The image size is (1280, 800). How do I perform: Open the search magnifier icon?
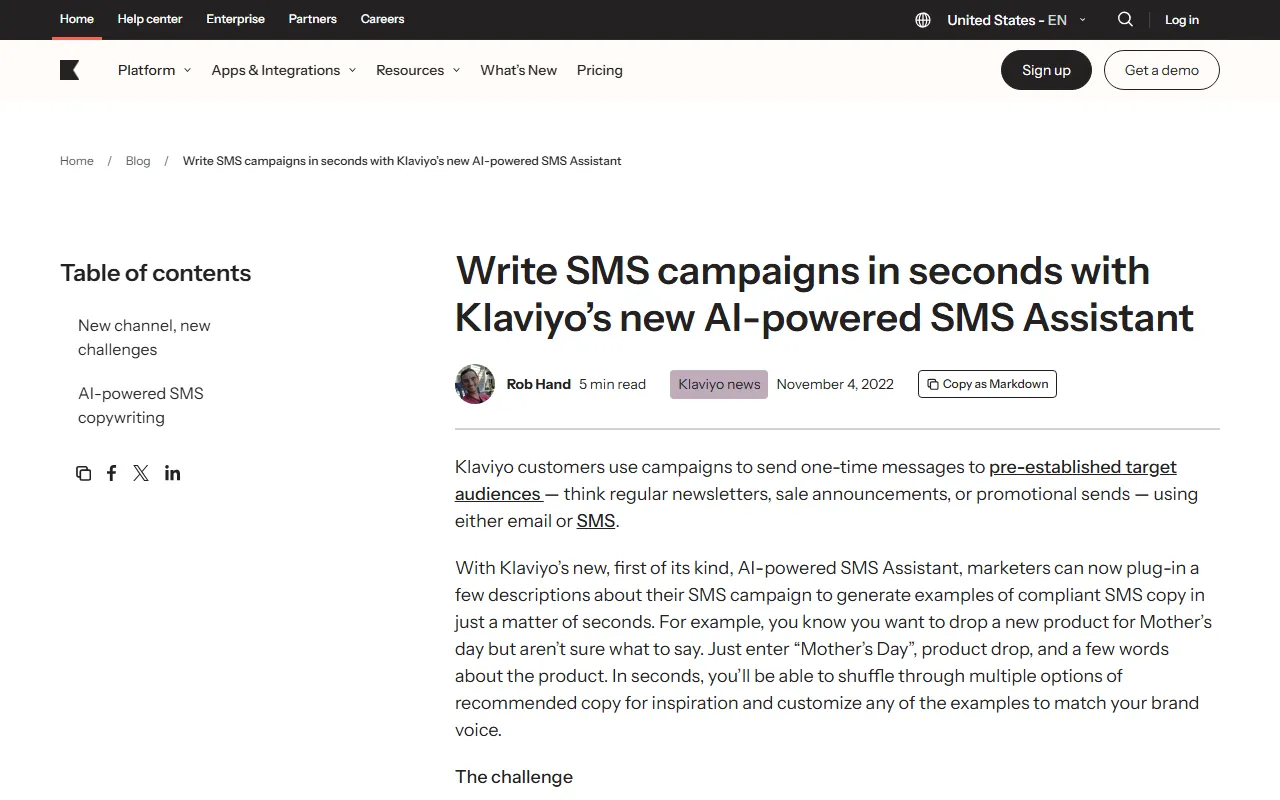[1125, 20]
